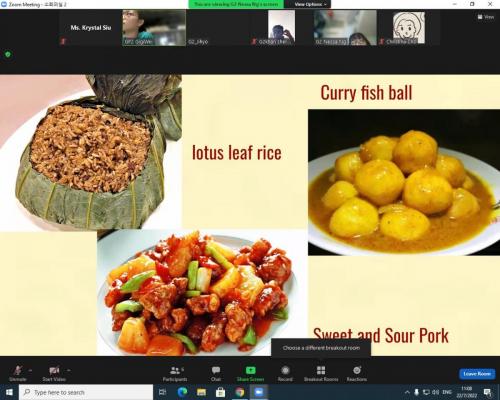Click the Type here to search box
This screenshot has width=500, height=400.
coord(86,392)
